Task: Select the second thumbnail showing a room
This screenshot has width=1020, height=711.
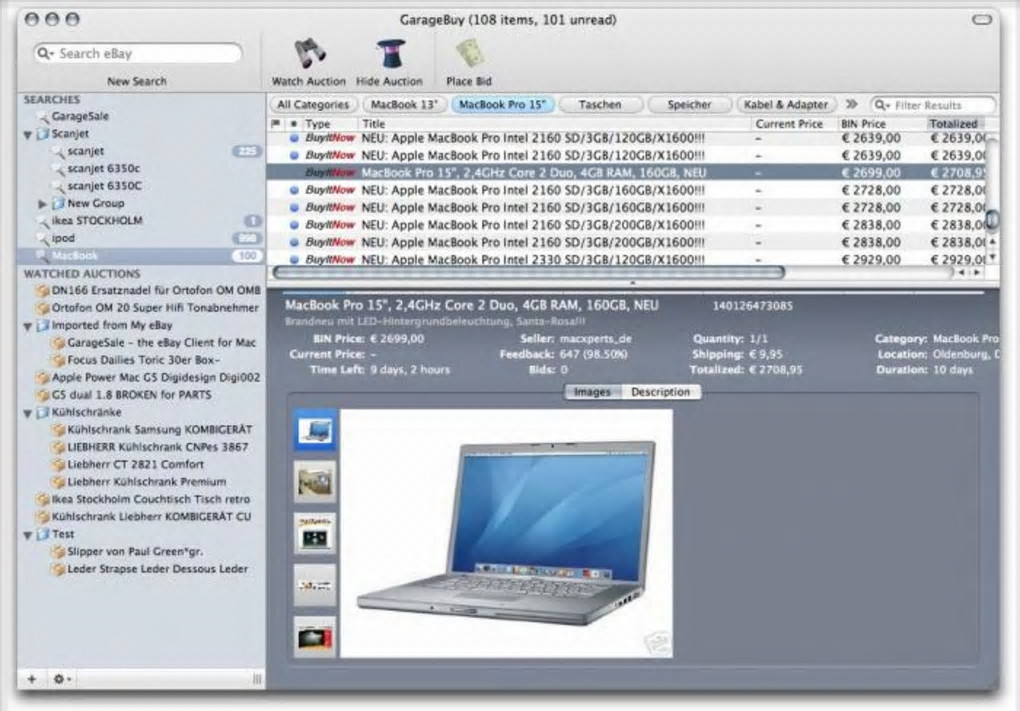Action: [x=315, y=482]
